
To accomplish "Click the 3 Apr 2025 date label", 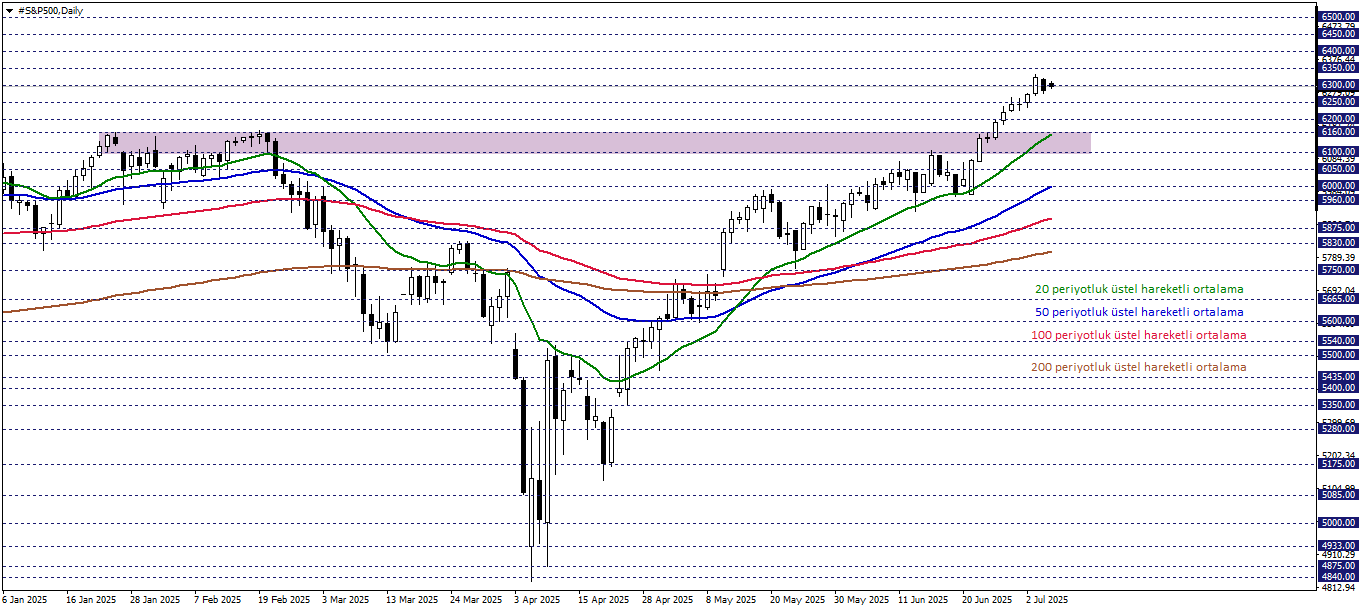I will pos(538,600).
